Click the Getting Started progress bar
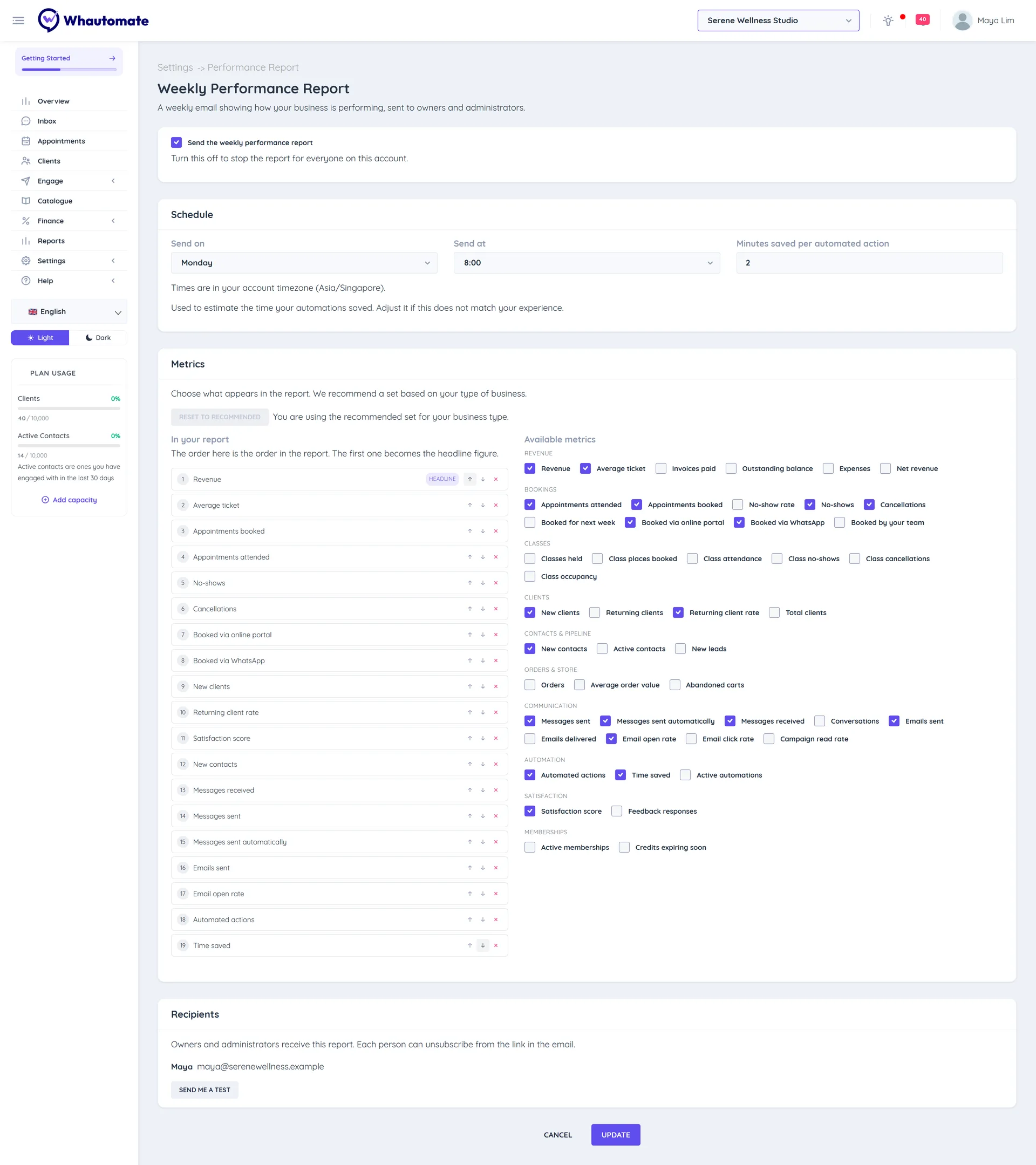The height and width of the screenshot is (1165, 1036). 69,70
